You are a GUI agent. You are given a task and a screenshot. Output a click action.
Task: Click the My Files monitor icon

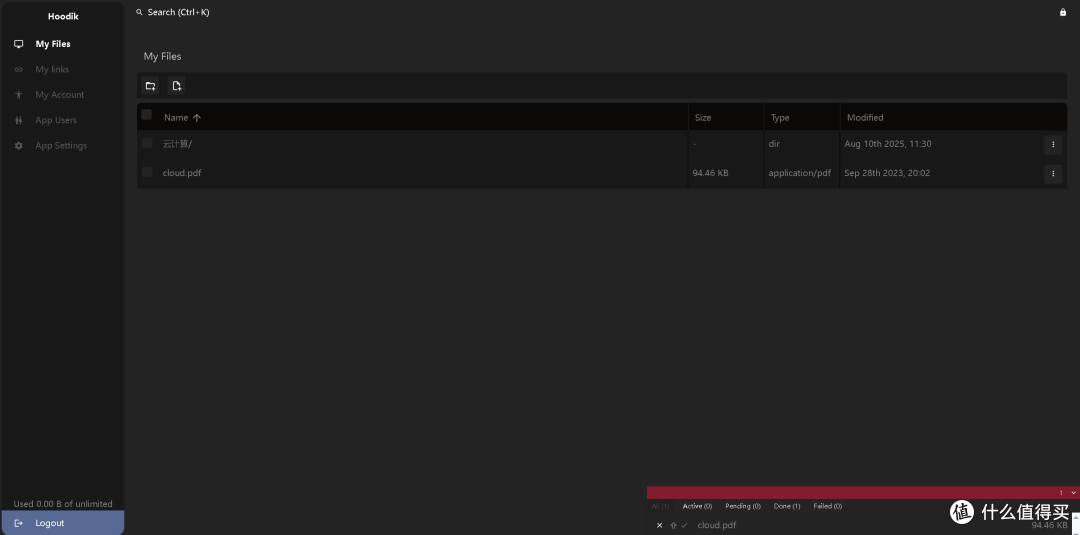click(19, 44)
